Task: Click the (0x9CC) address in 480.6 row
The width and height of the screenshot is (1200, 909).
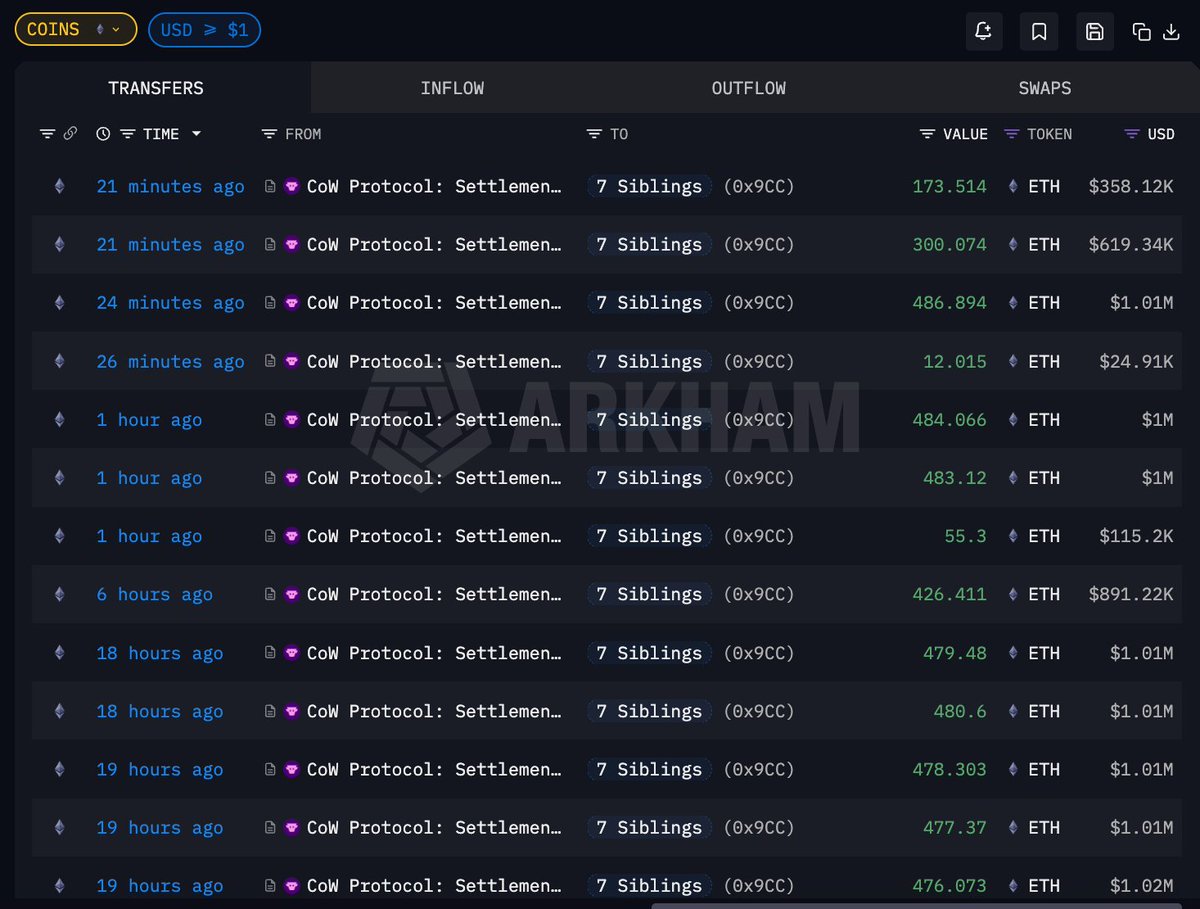Action: [x=759, y=711]
